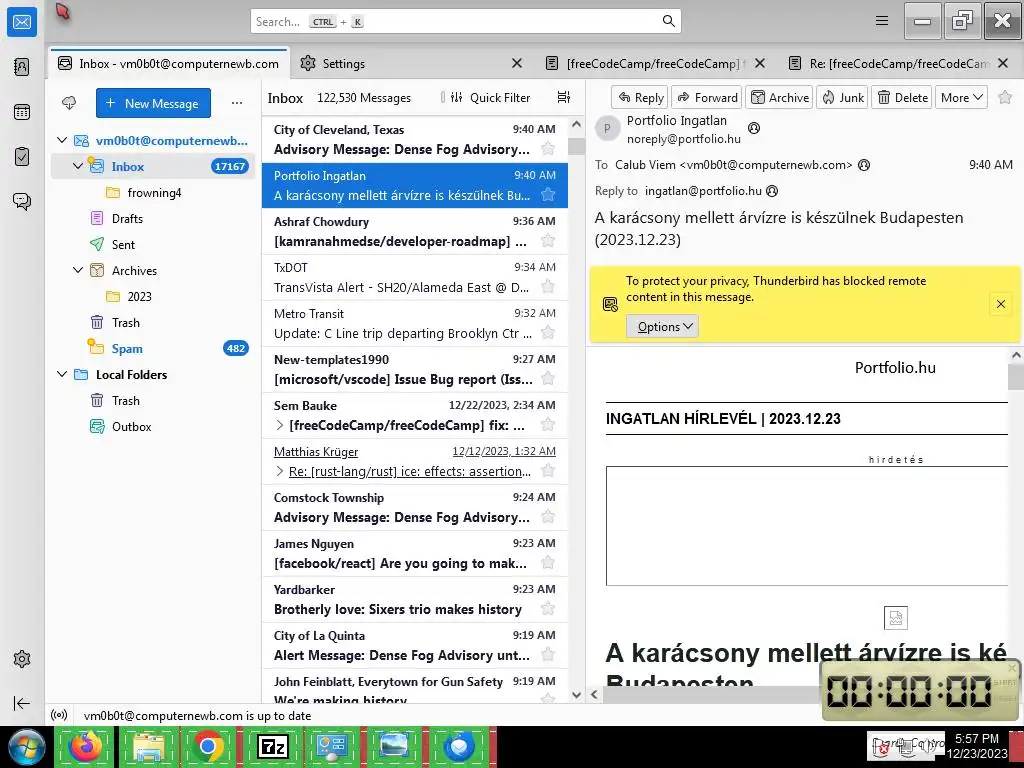Click contact icon next to Calub Viem recipient
1024x768 pixels.
click(864, 165)
